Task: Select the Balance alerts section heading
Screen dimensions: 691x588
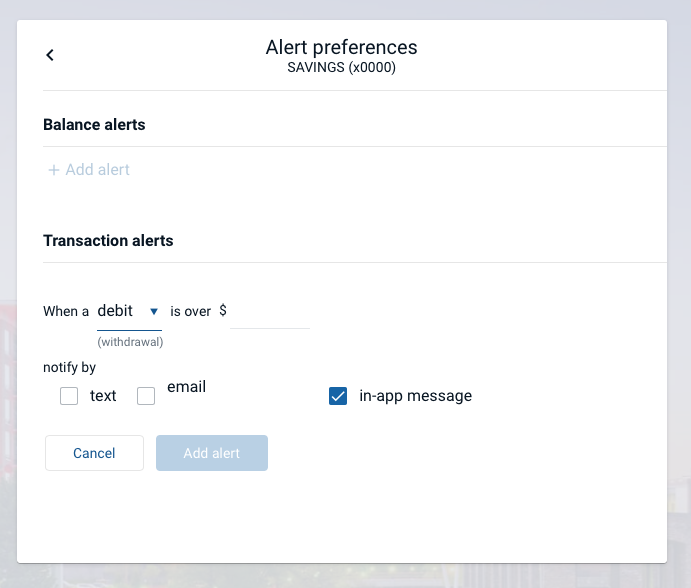Action: coord(94,125)
